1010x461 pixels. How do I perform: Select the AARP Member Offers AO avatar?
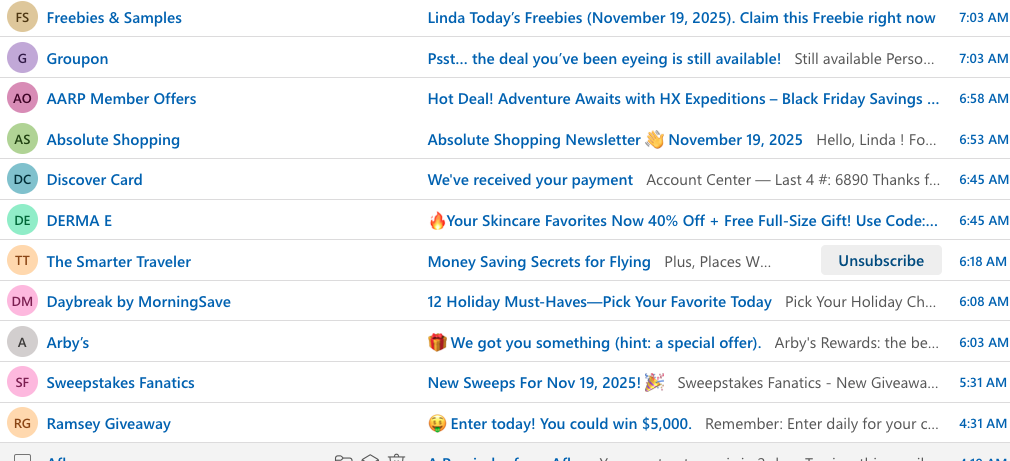tap(22, 98)
